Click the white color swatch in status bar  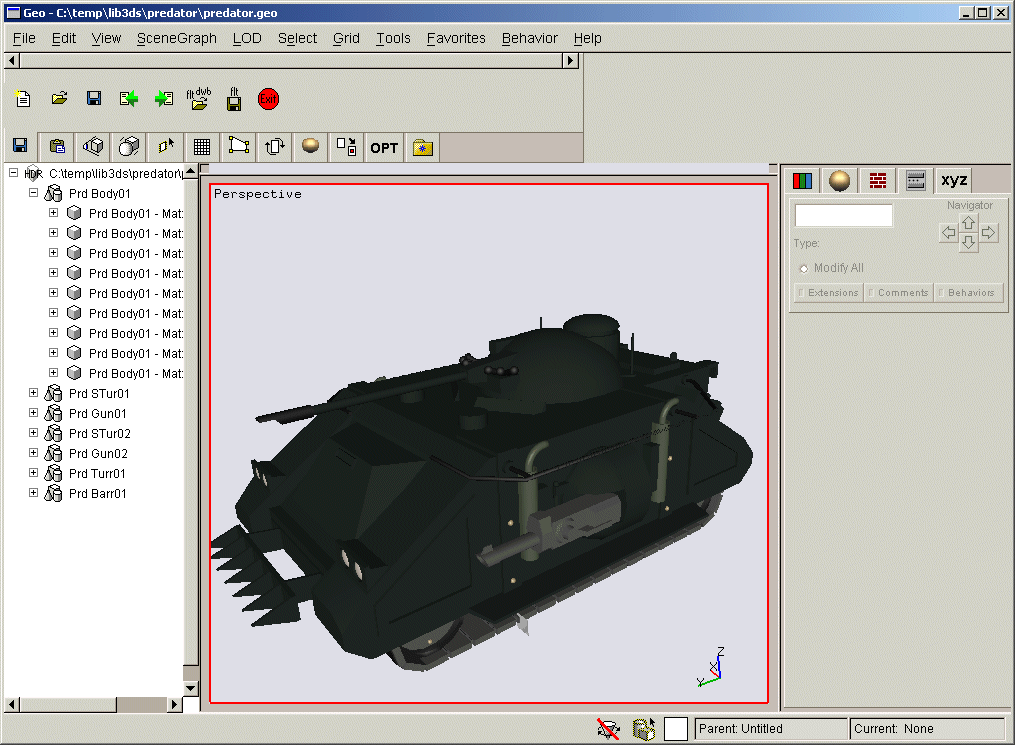(676, 729)
